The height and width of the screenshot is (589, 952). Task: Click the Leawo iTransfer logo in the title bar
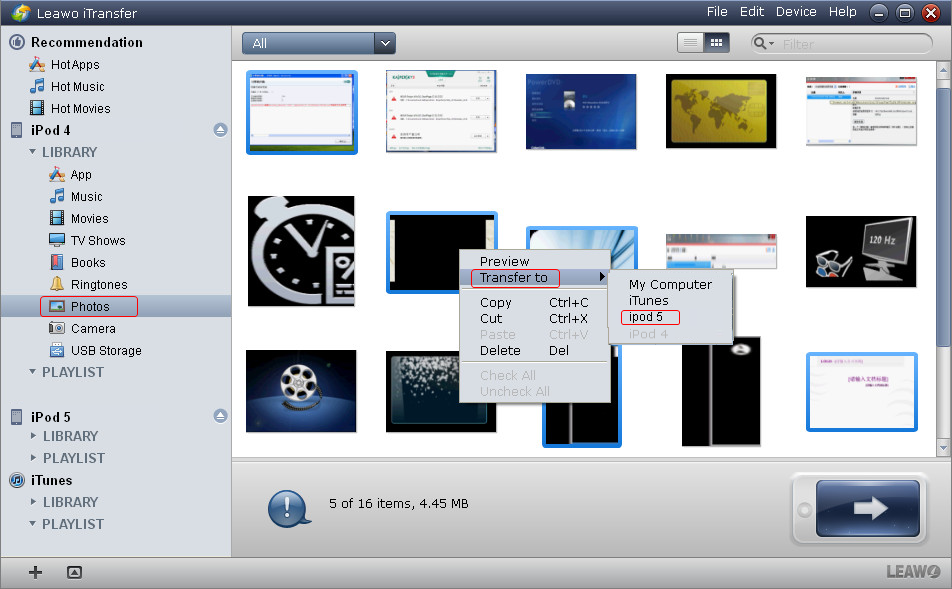tap(20, 13)
